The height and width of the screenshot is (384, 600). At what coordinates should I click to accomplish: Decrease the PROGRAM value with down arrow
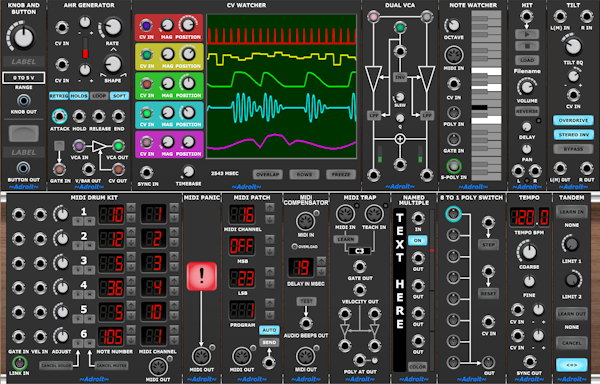point(270,315)
